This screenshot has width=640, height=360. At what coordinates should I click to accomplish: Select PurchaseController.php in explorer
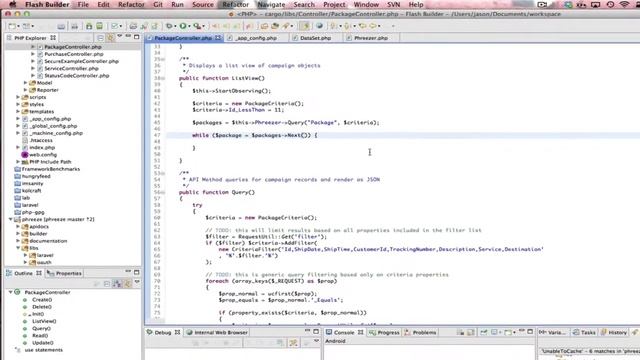[x=74, y=54]
